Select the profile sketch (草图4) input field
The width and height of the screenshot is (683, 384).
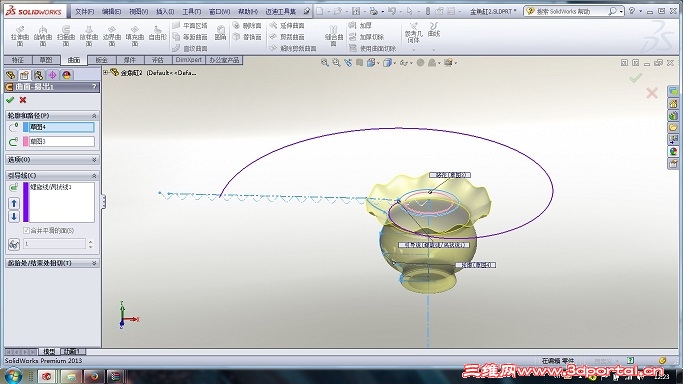(61, 127)
